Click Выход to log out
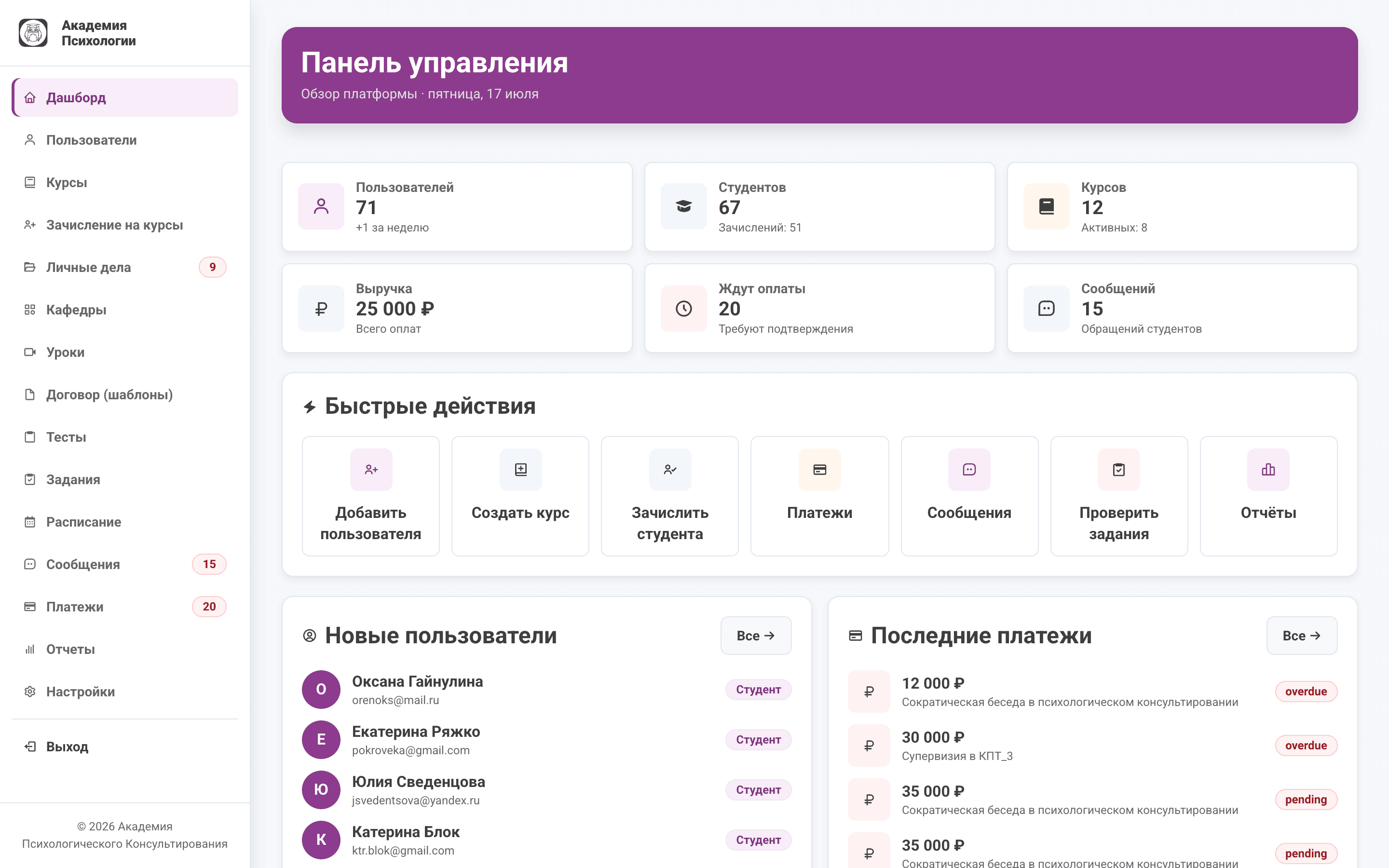This screenshot has width=1389, height=868. pos(125,747)
